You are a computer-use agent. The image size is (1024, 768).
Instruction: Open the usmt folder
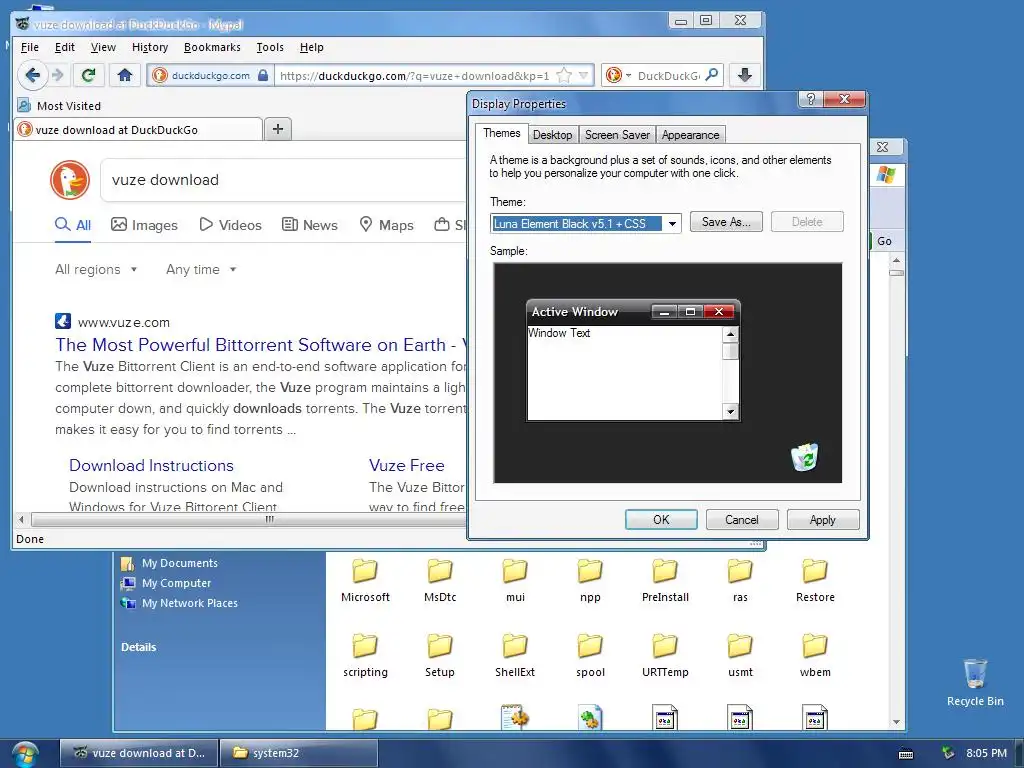[x=740, y=655]
